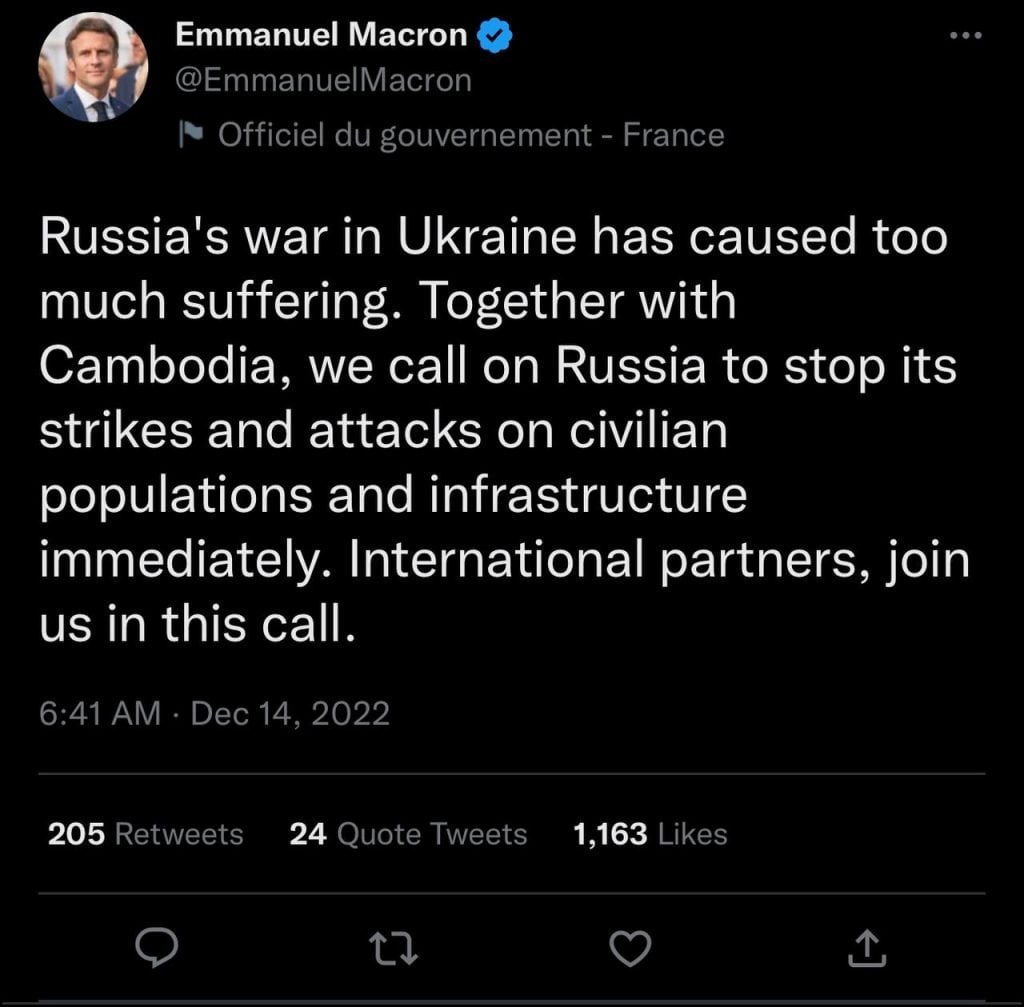
Task: Like the tweet with the heart icon
Action: [630, 946]
